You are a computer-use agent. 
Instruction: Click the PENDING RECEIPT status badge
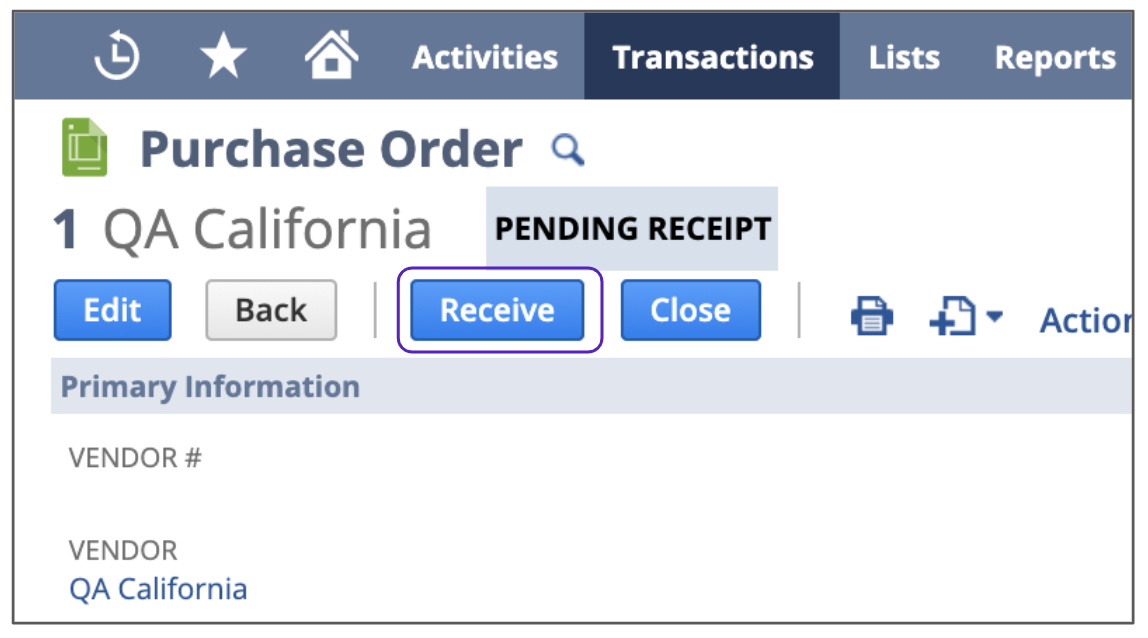click(632, 229)
